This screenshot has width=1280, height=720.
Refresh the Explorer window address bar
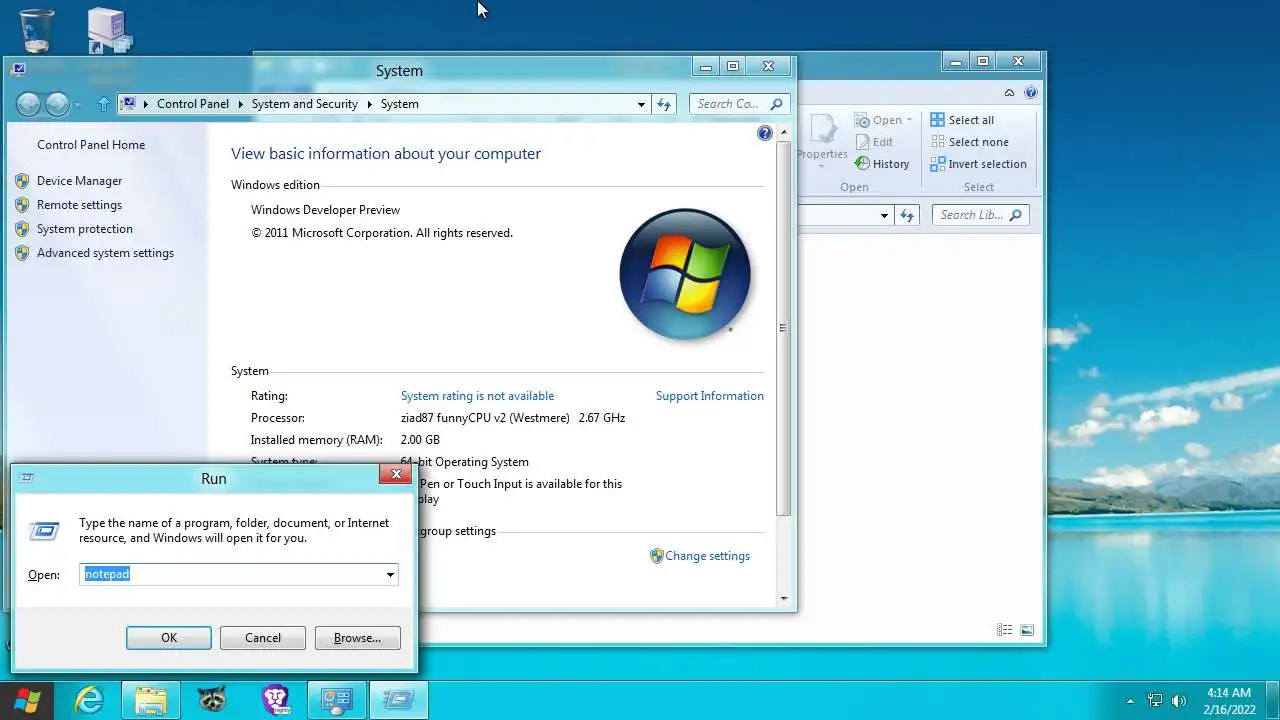coord(907,215)
